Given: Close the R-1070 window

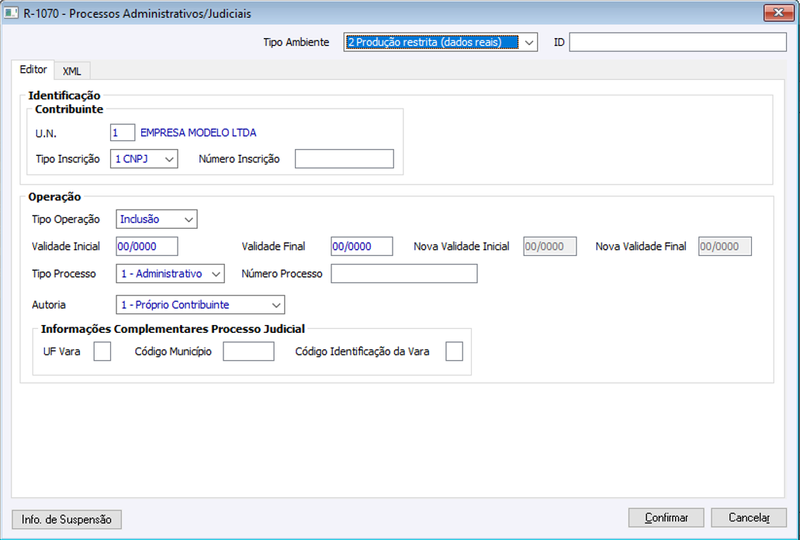Looking at the screenshot, I should coord(779,13).
